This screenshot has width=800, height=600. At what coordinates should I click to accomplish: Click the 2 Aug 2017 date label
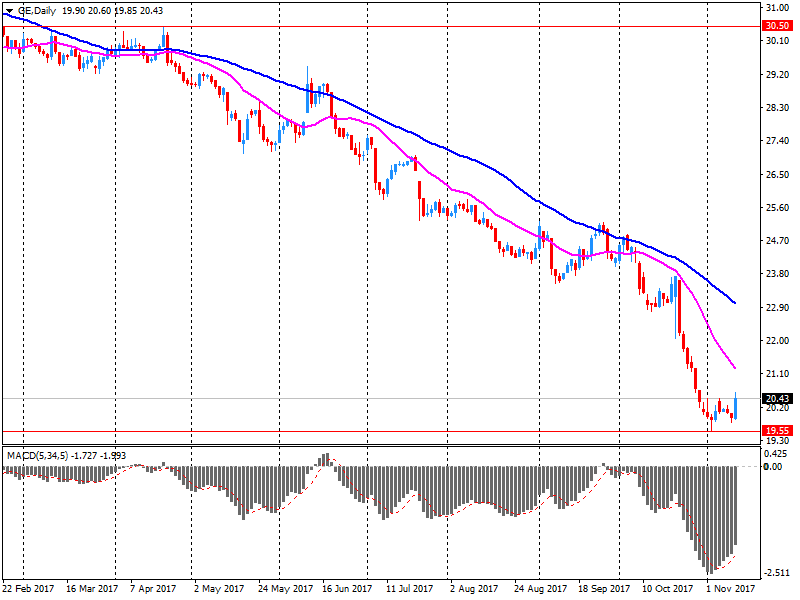[x=474, y=589]
